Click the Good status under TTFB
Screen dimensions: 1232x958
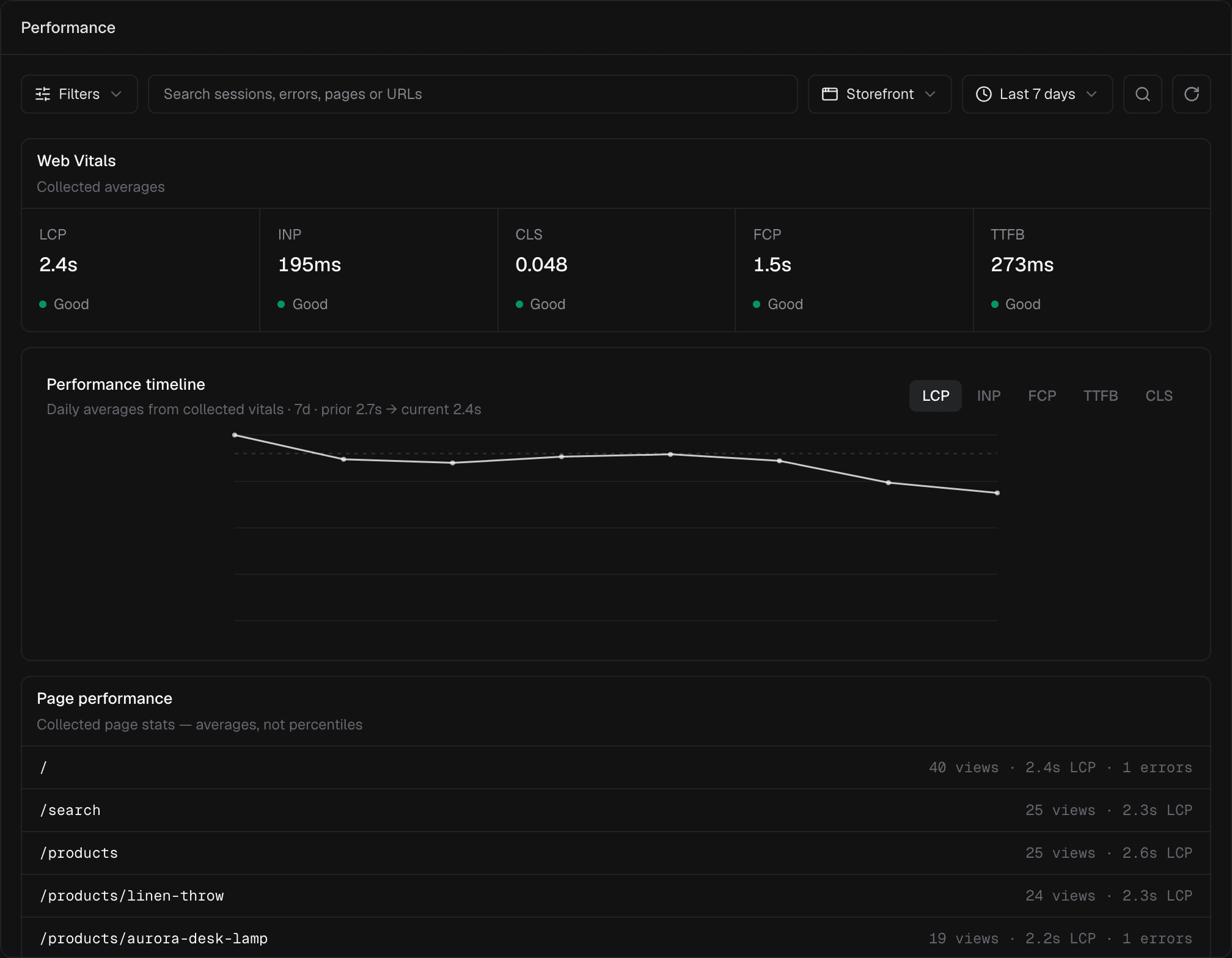pyautogui.click(x=1016, y=304)
